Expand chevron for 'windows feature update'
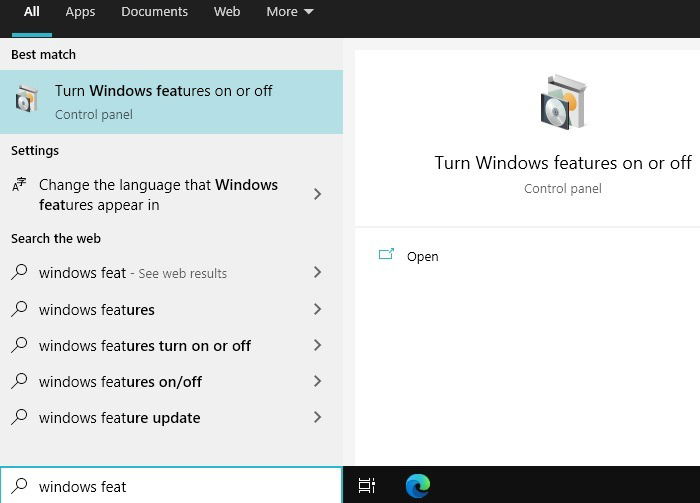700x503 pixels. click(317, 417)
